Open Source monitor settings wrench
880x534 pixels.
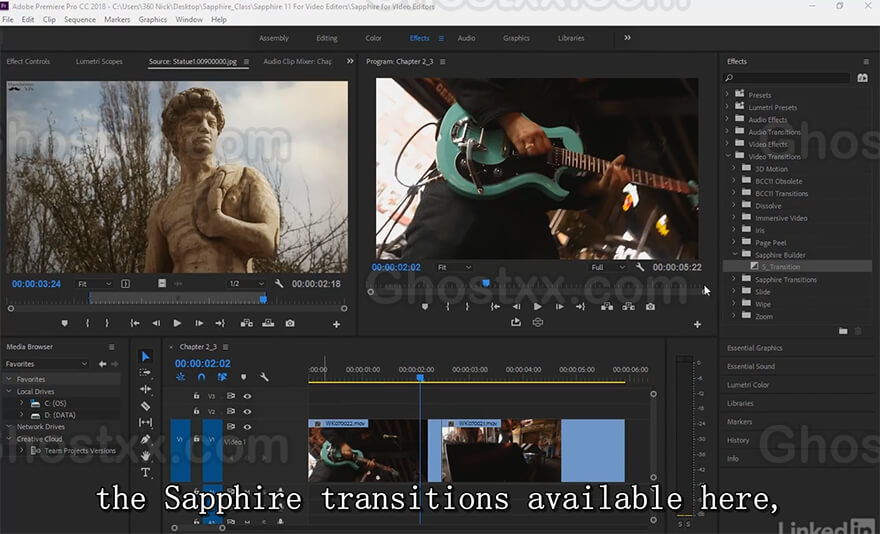coord(279,284)
